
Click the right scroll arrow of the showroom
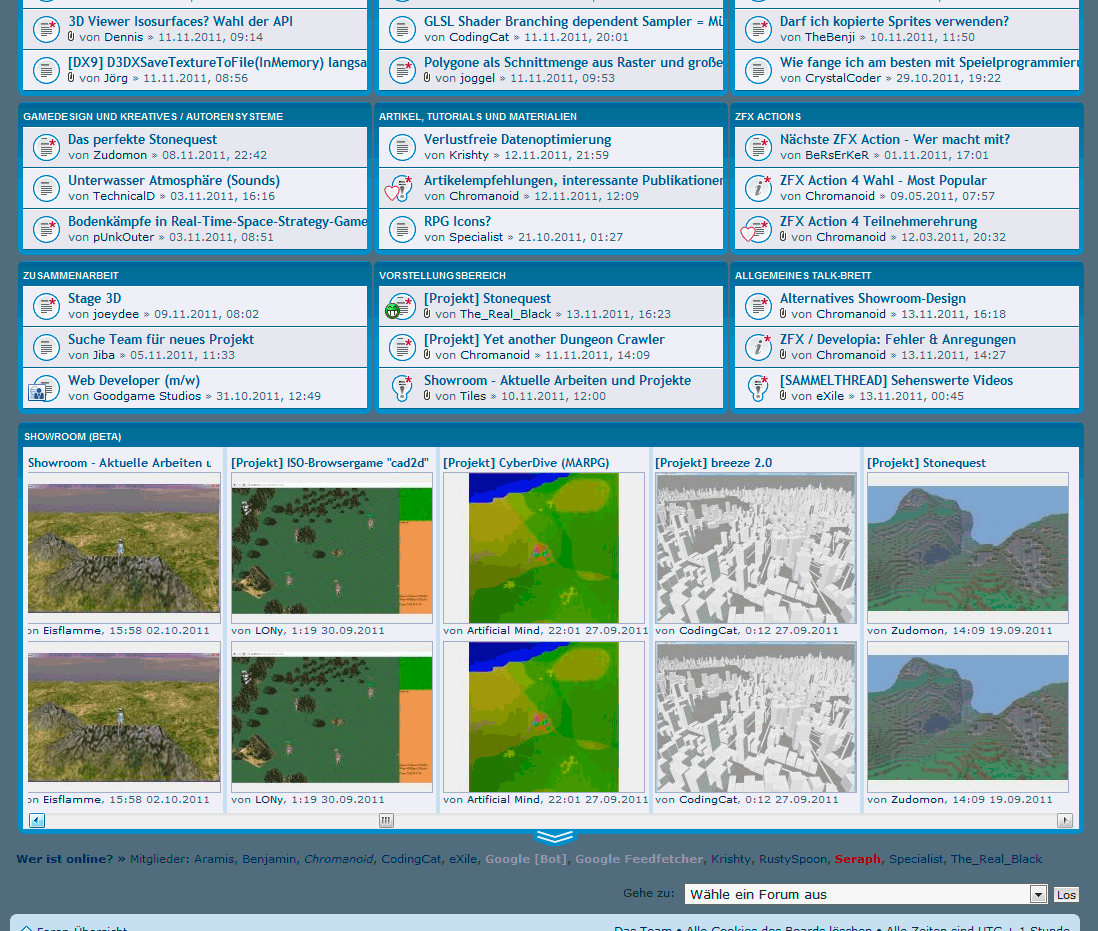pos(1066,821)
